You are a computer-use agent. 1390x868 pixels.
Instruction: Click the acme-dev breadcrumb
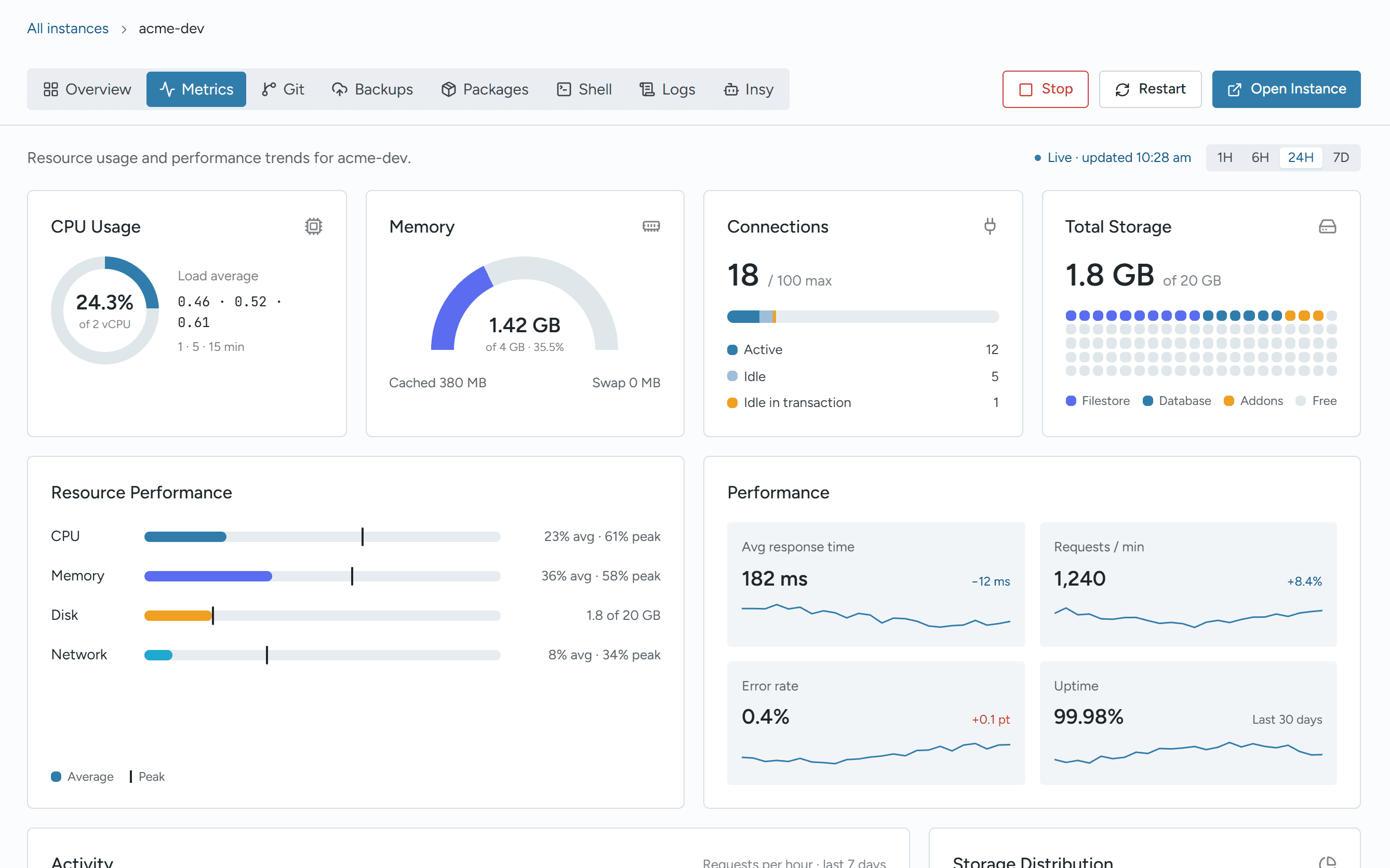click(x=171, y=28)
